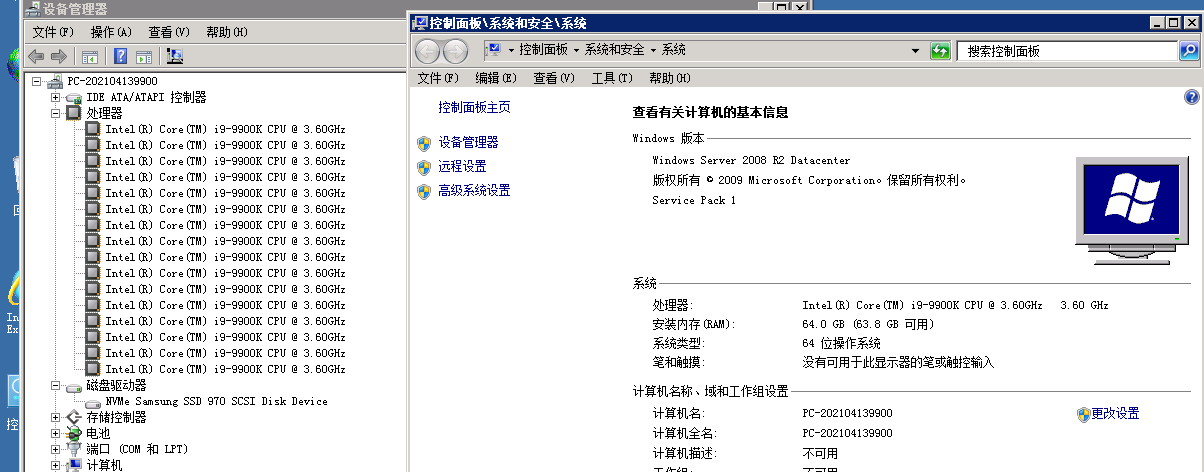Open dropdown arrow after 控制面板 breadcrumb
Image resolution: width=1204 pixels, height=472 pixels.
coord(575,50)
